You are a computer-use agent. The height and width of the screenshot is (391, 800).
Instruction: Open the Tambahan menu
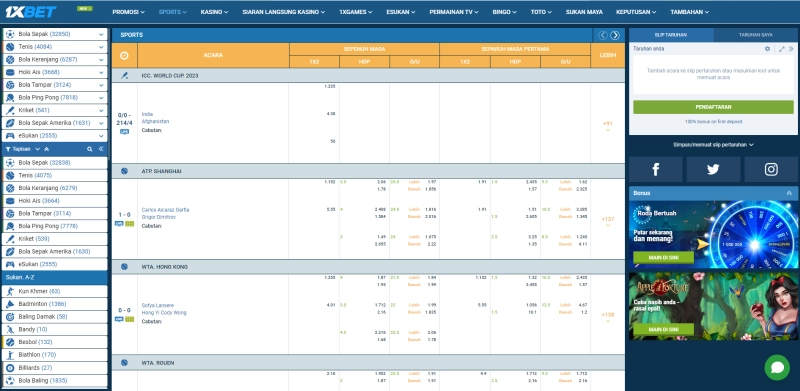(x=690, y=12)
